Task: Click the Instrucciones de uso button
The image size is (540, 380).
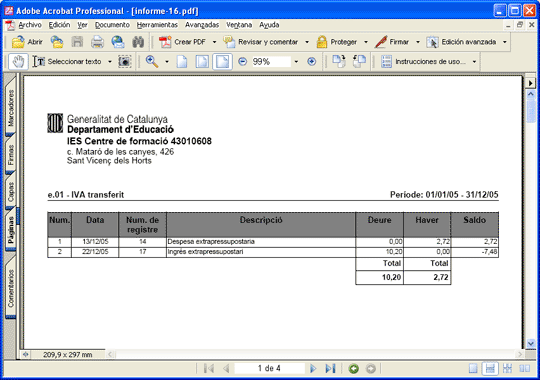Action: (x=423, y=62)
